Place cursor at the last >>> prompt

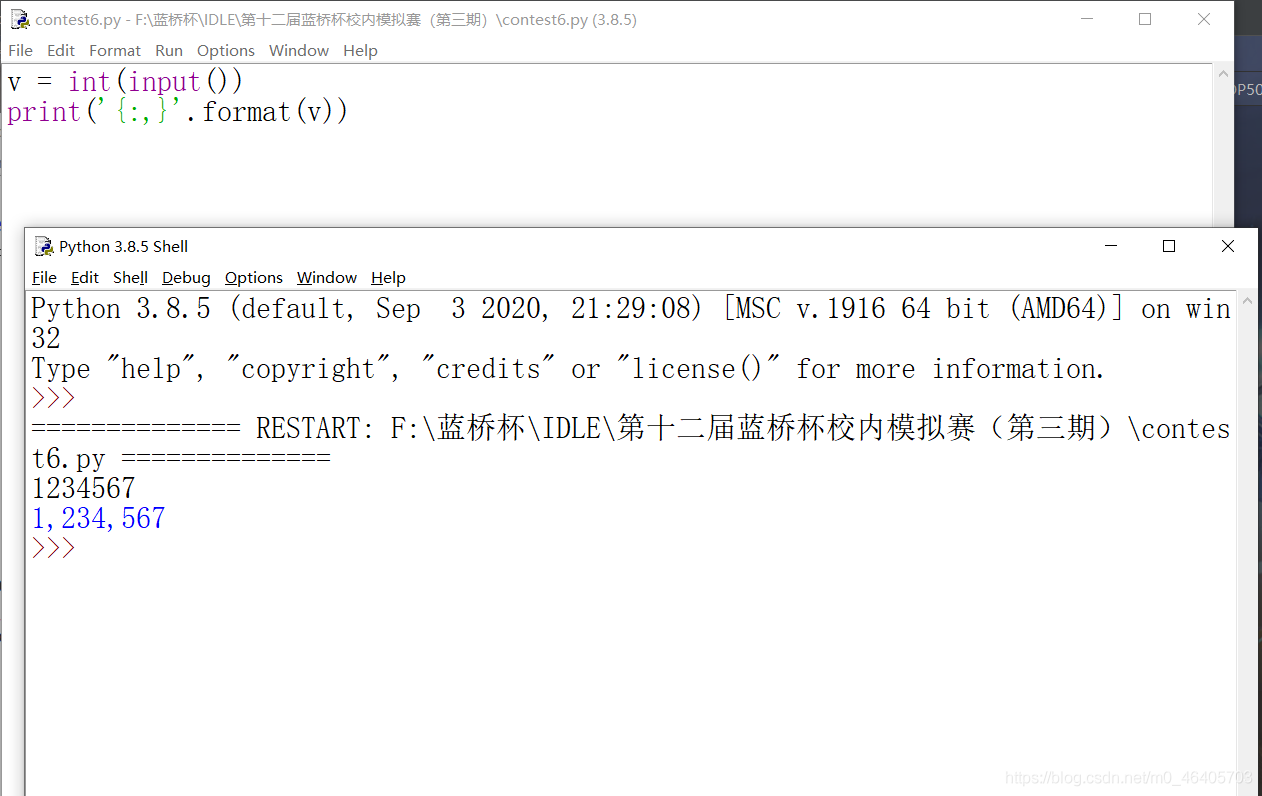(x=53, y=548)
